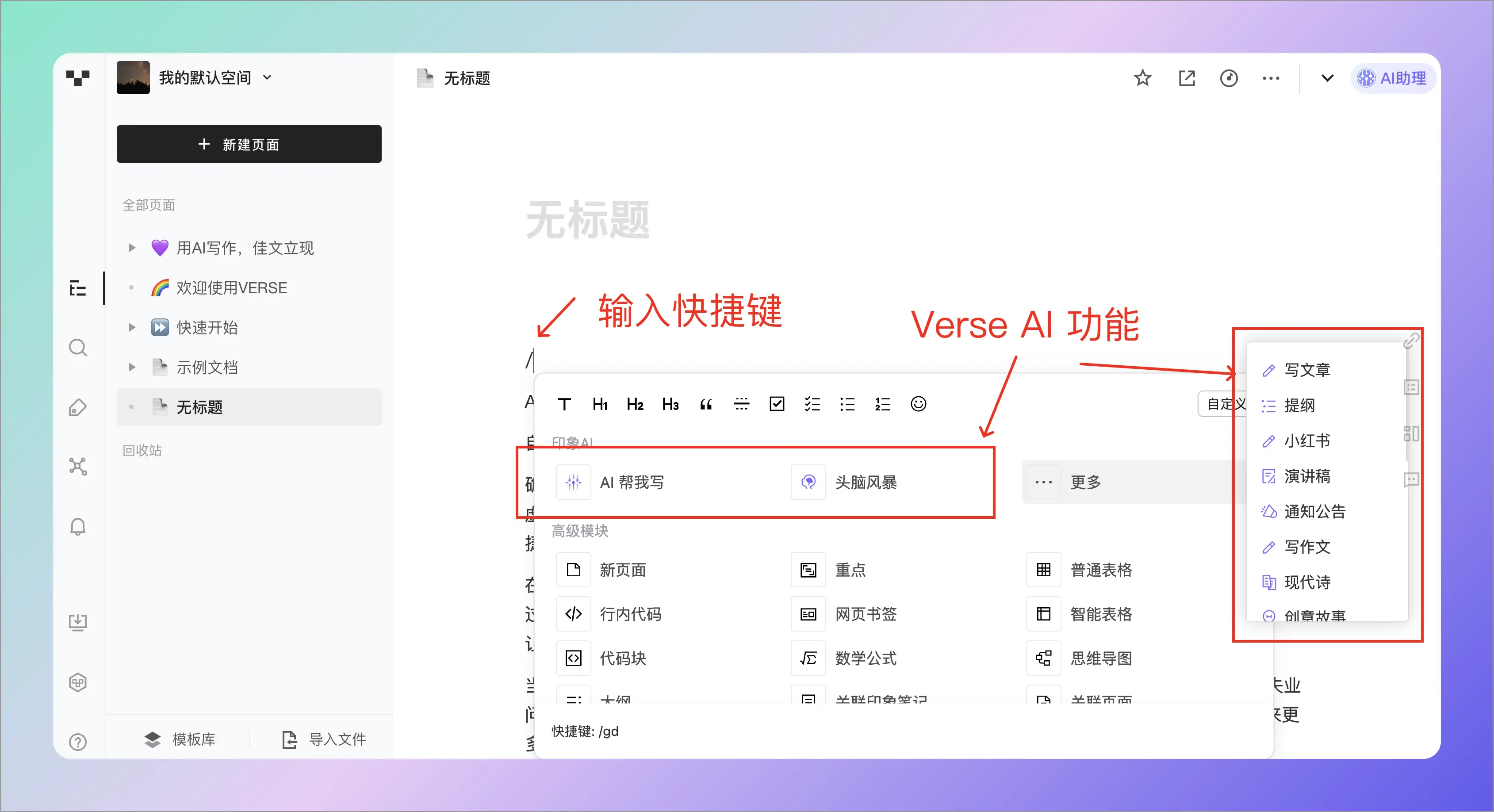Insert 思维导图 mind map block
Image resolution: width=1494 pixels, height=812 pixels.
pos(1100,658)
